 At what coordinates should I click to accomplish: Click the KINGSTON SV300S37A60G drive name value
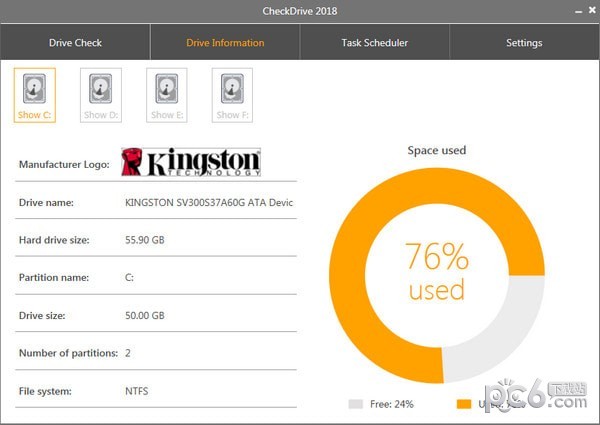[208, 202]
